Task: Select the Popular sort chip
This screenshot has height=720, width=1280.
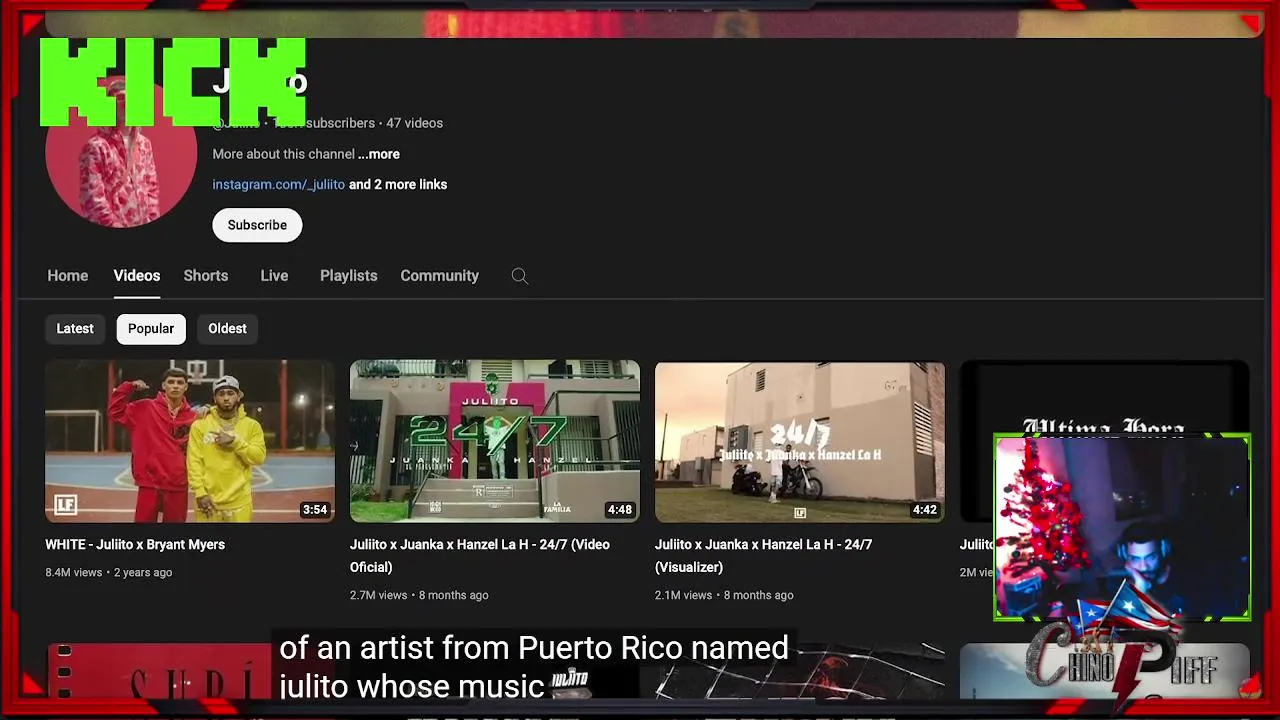Action: (151, 328)
